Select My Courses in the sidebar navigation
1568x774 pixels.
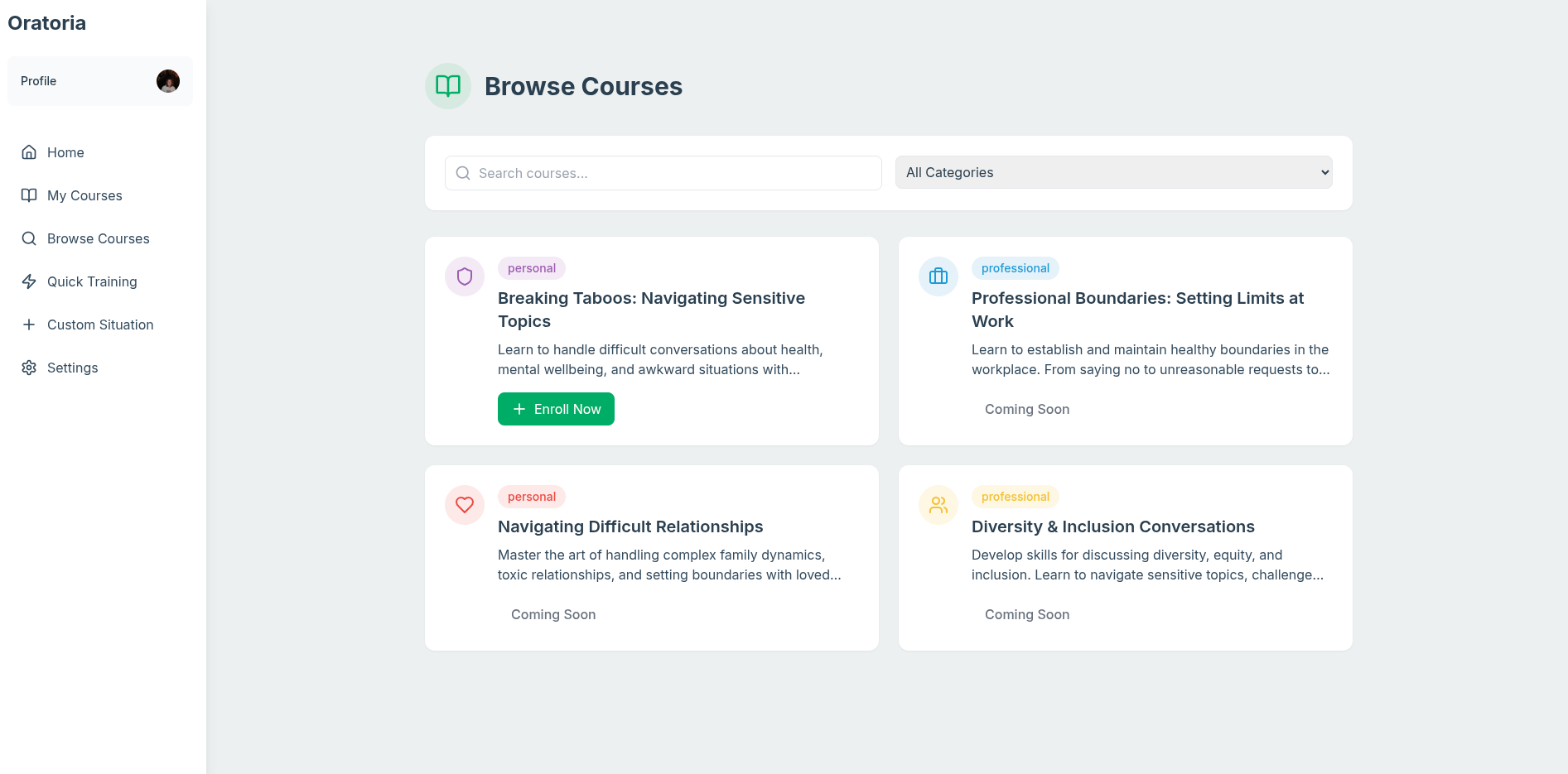point(84,195)
